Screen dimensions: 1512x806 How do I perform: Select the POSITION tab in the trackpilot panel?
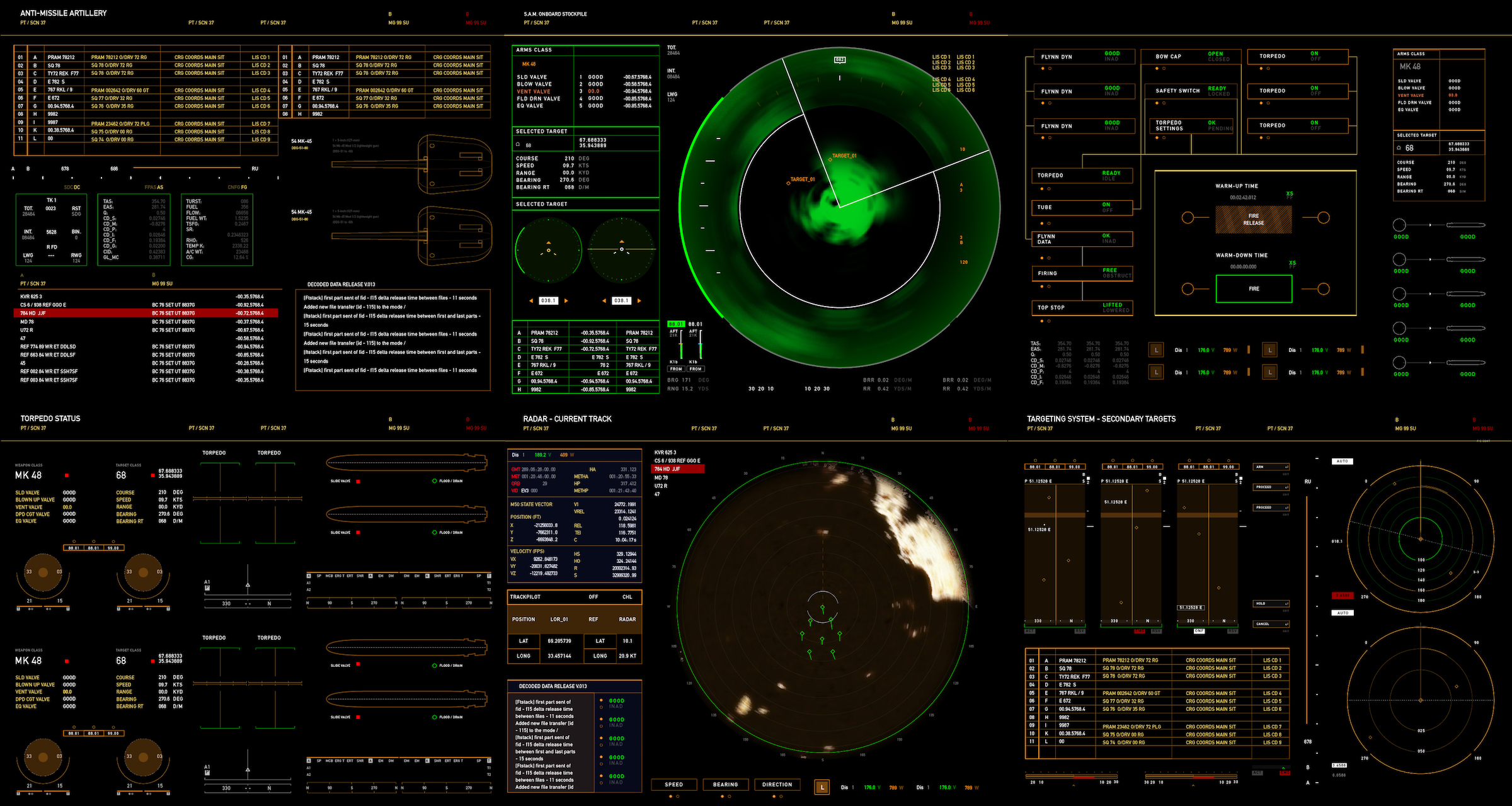524,620
